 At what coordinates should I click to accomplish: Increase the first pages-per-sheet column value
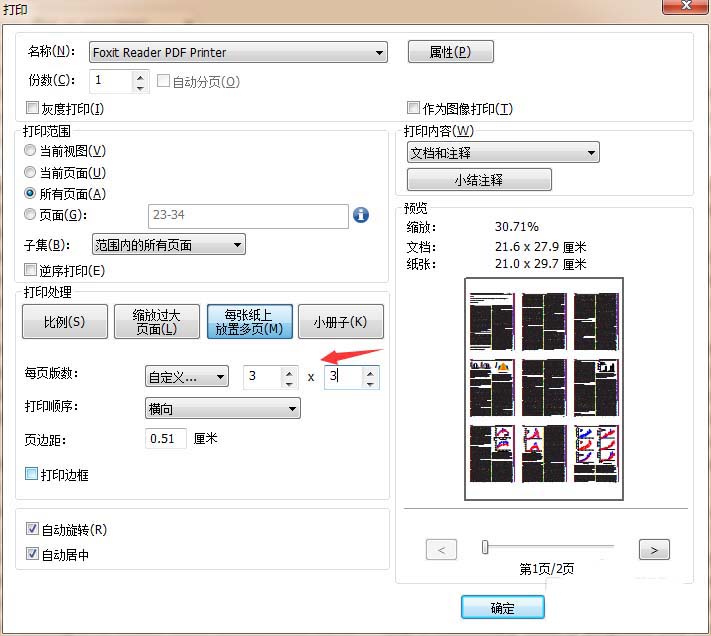click(289, 371)
